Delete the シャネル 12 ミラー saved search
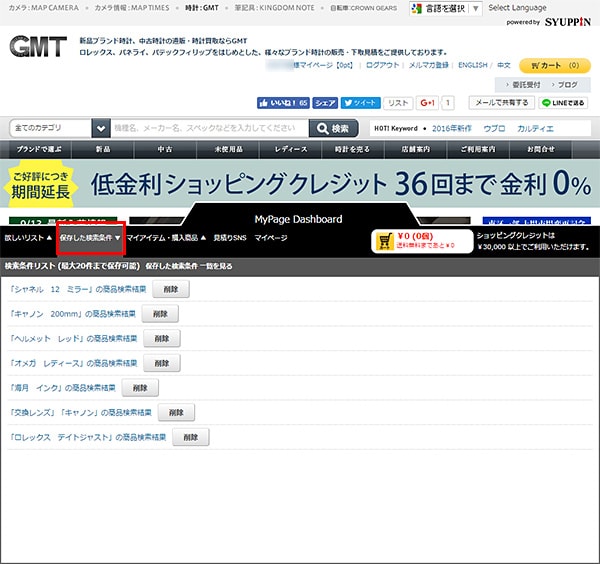 [171, 289]
